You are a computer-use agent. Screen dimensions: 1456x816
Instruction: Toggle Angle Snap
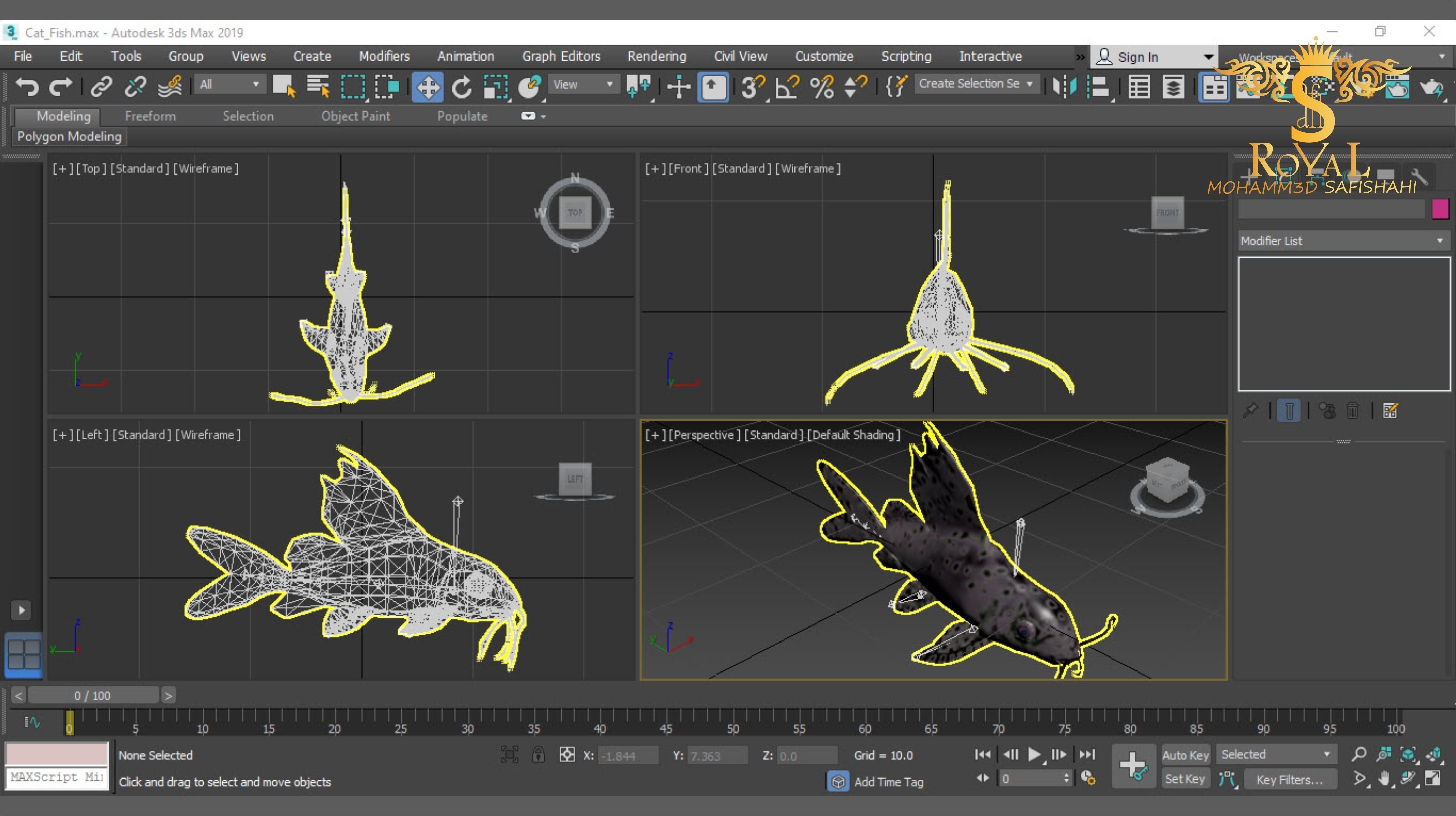[787, 87]
